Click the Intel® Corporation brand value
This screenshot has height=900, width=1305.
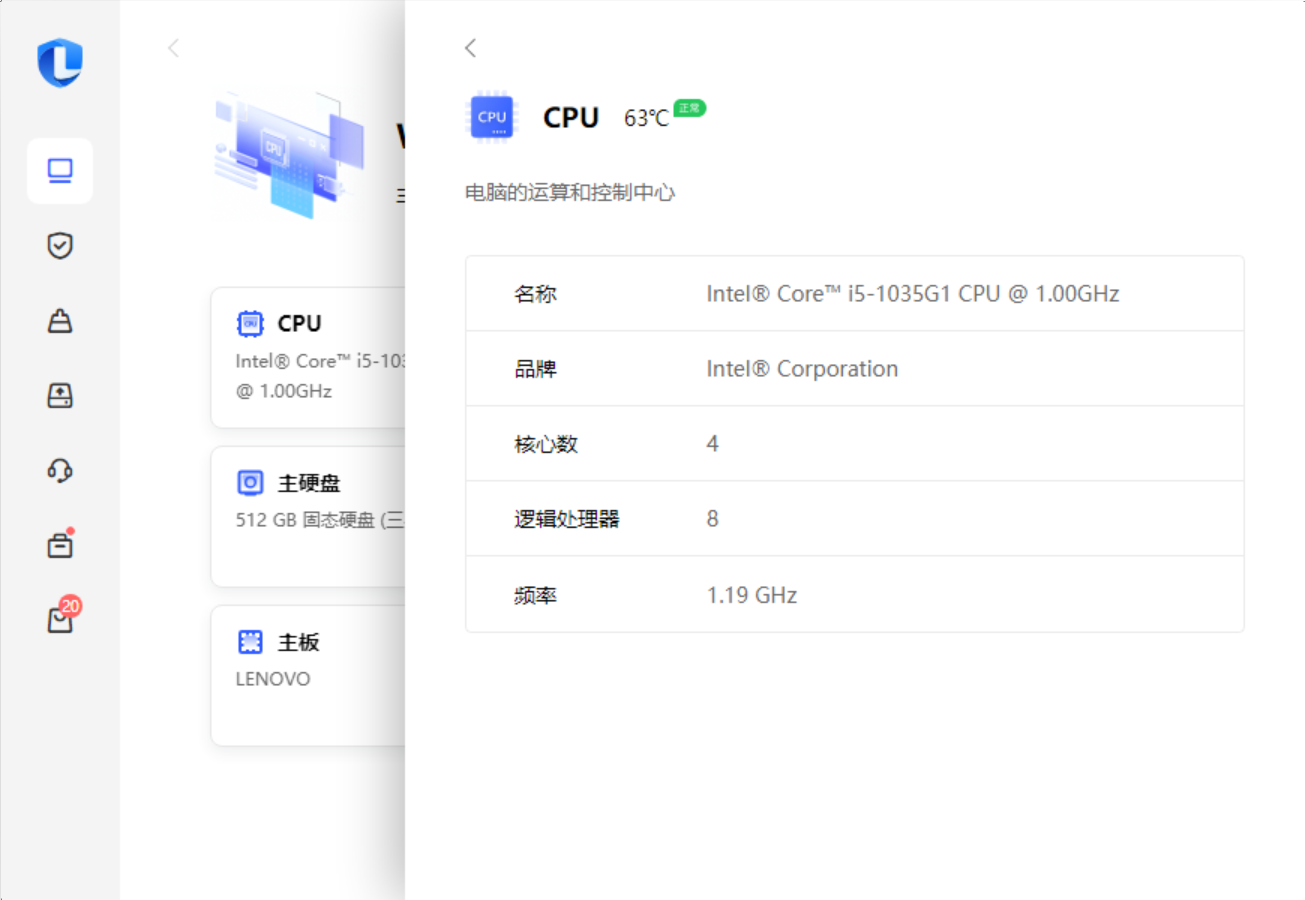pyautogui.click(x=802, y=369)
